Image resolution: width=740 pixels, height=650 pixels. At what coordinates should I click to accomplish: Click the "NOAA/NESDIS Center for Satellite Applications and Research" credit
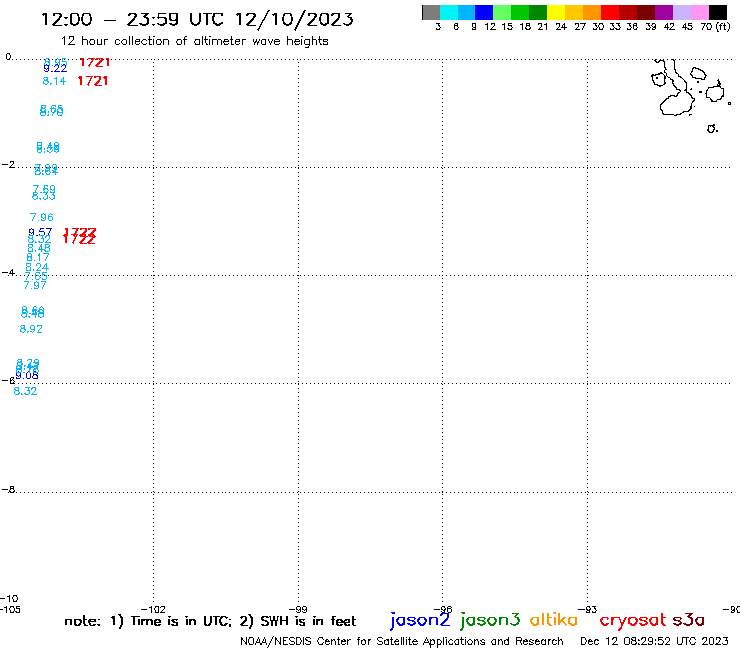coord(402,642)
